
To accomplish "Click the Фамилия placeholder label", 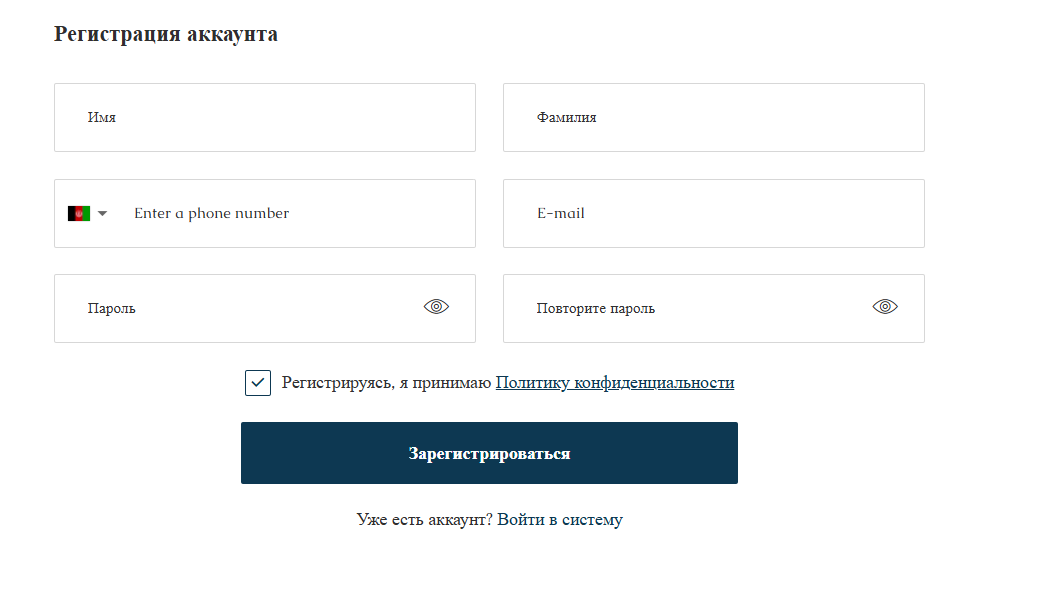I will [566, 118].
